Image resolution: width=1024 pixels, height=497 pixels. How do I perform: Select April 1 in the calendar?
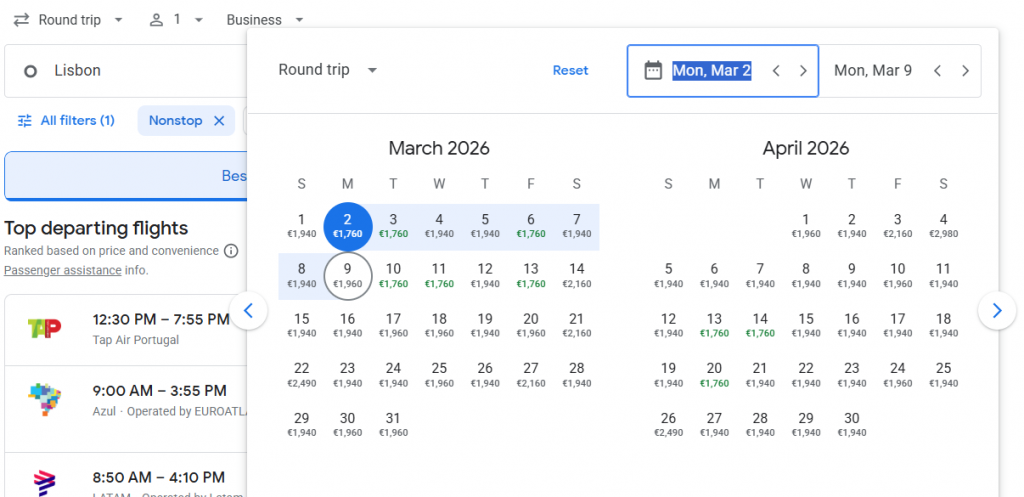(x=806, y=226)
